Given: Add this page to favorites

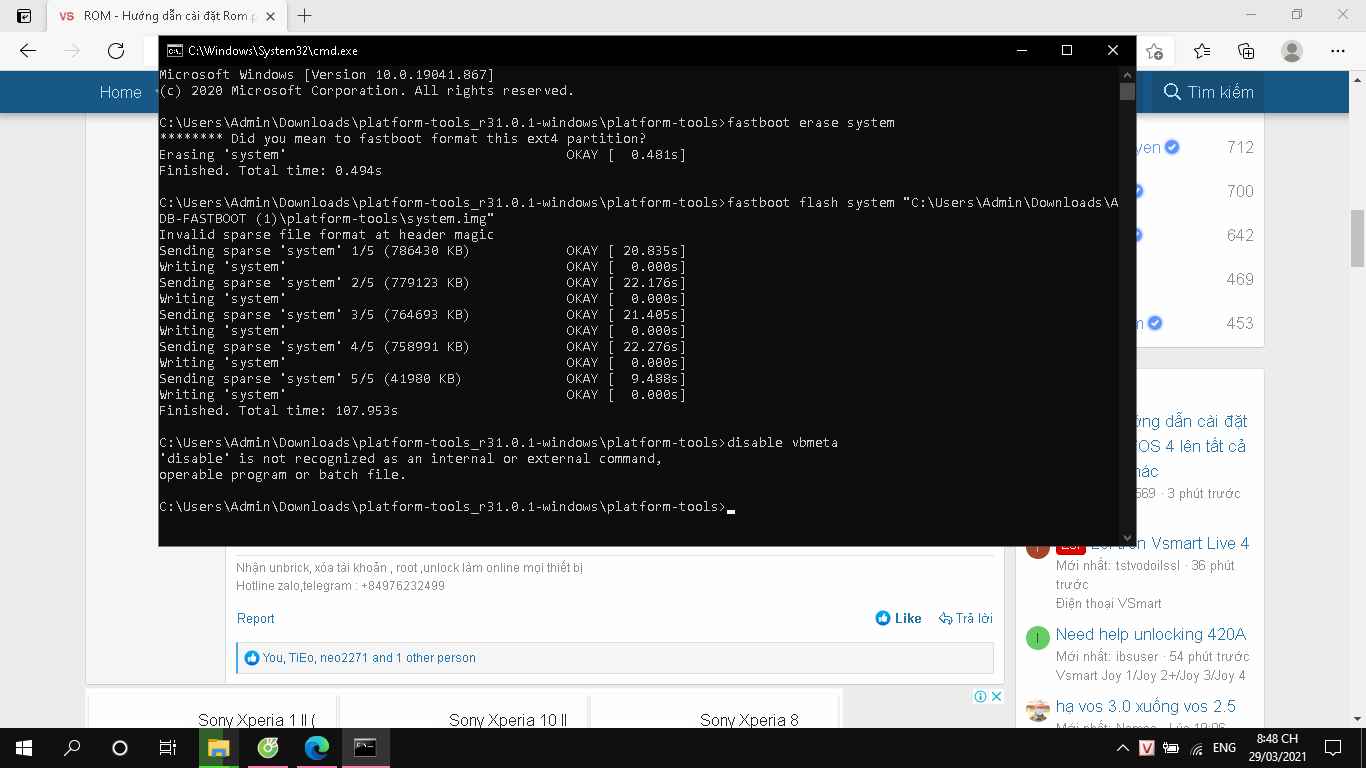Looking at the screenshot, I should coord(1155,51).
